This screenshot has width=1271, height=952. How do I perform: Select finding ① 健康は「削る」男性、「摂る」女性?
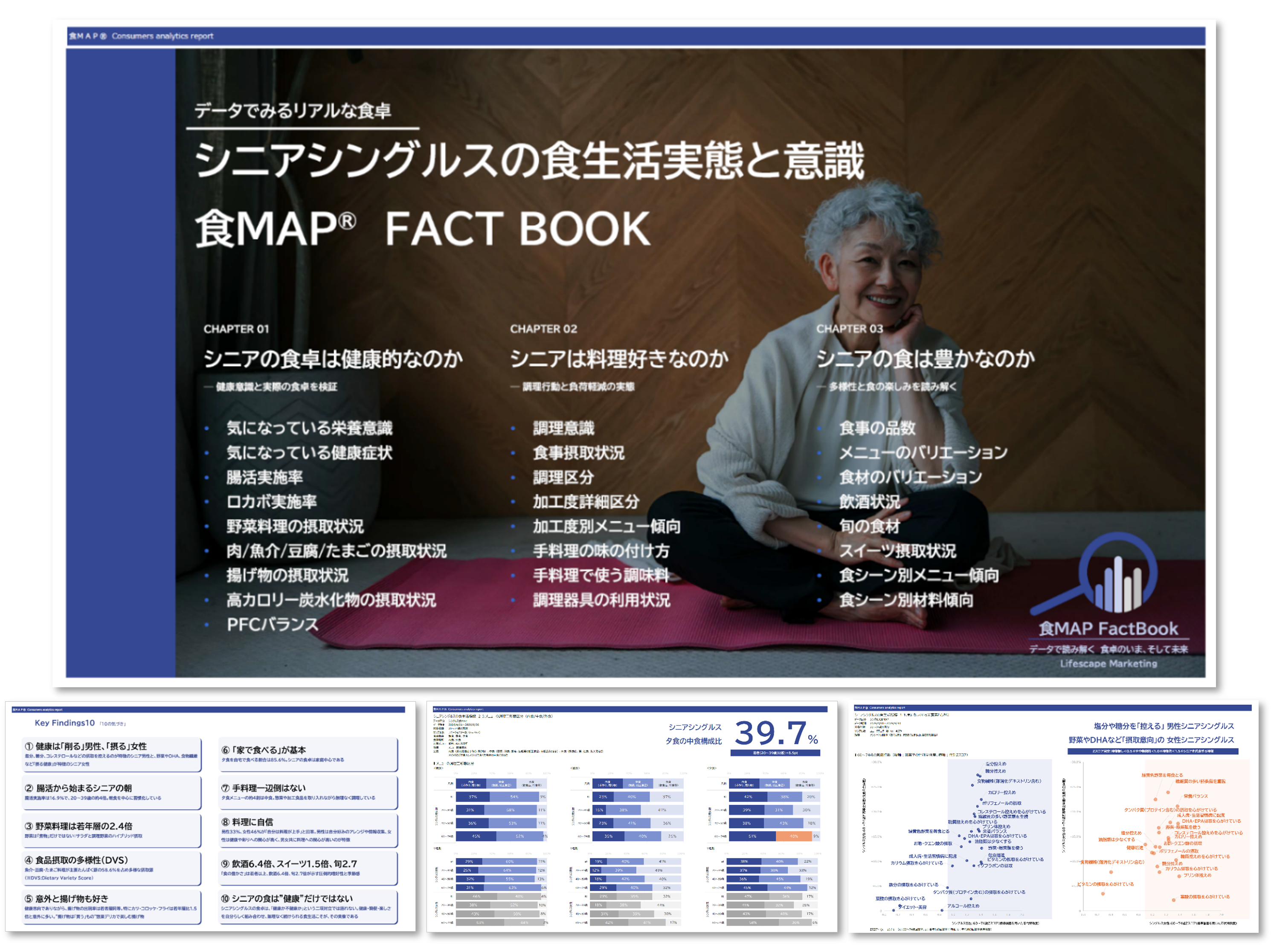point(112,755)
